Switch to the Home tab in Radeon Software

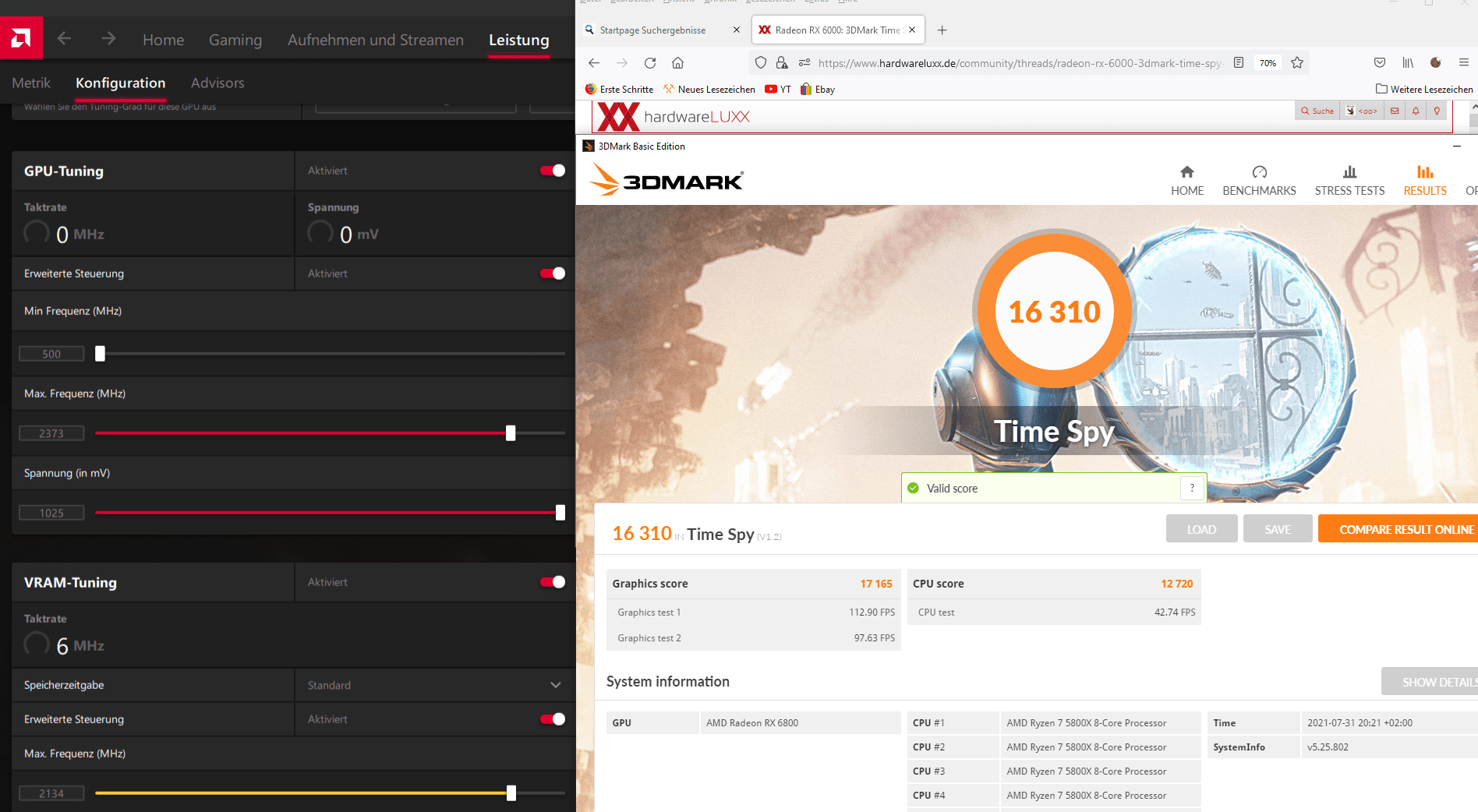pyautogui.click(x=163, y=40)
